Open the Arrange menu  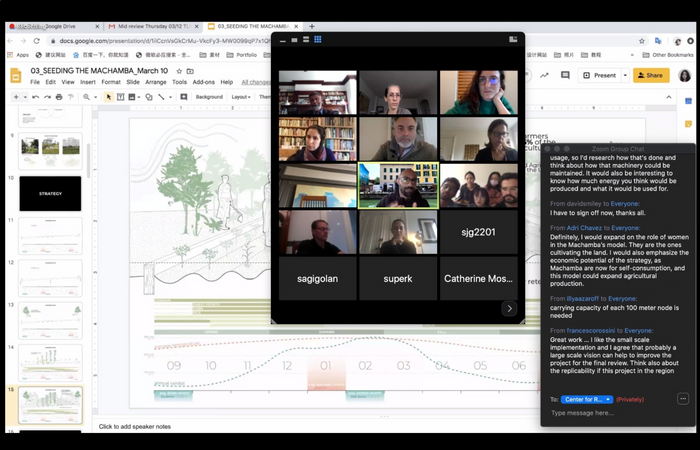(156, 82)
